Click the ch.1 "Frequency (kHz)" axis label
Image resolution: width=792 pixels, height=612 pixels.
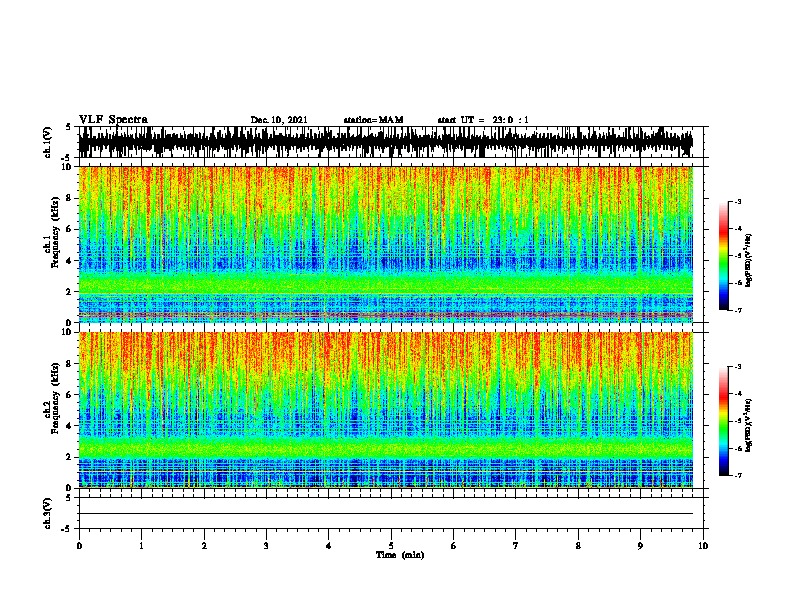tap(55, 232)
